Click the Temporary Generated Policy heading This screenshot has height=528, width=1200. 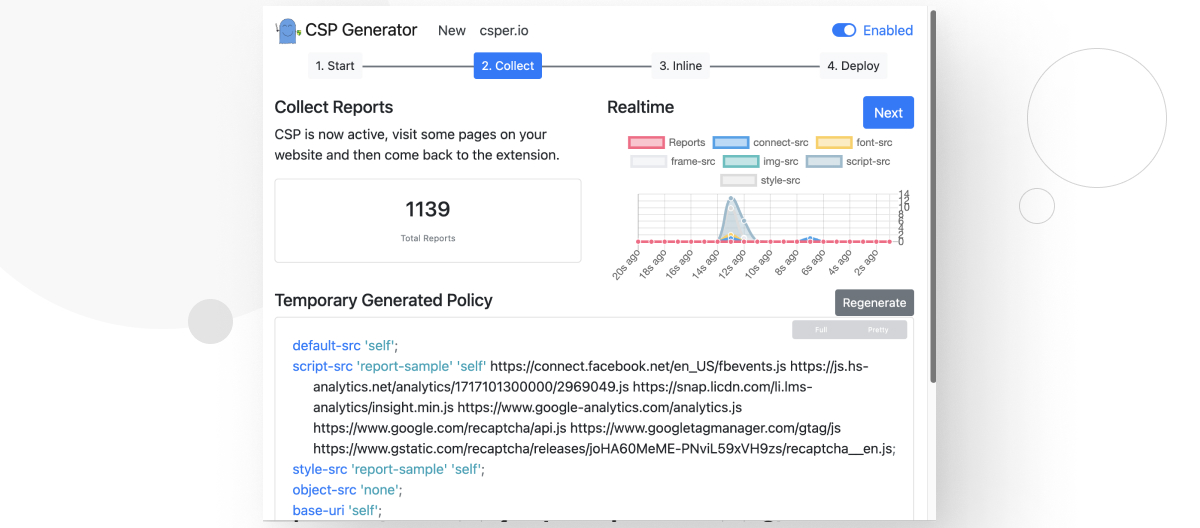[x=384, y=300]
